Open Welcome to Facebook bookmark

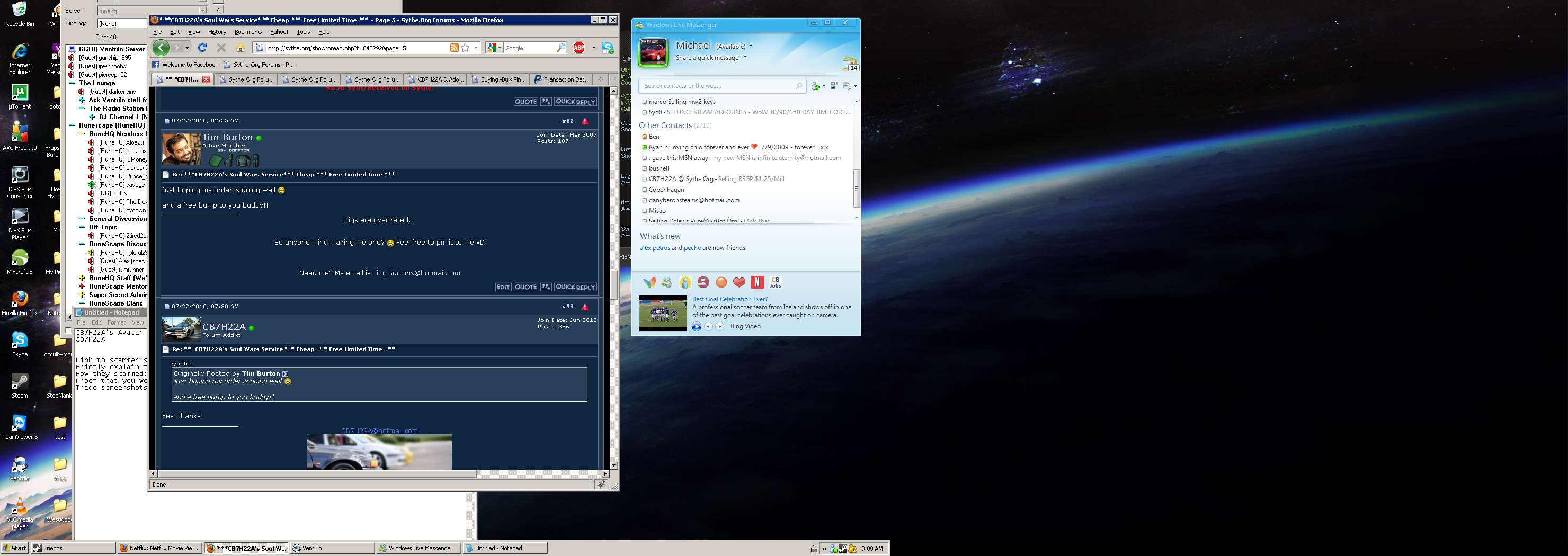pyautogui.click(x=185, y=65)
